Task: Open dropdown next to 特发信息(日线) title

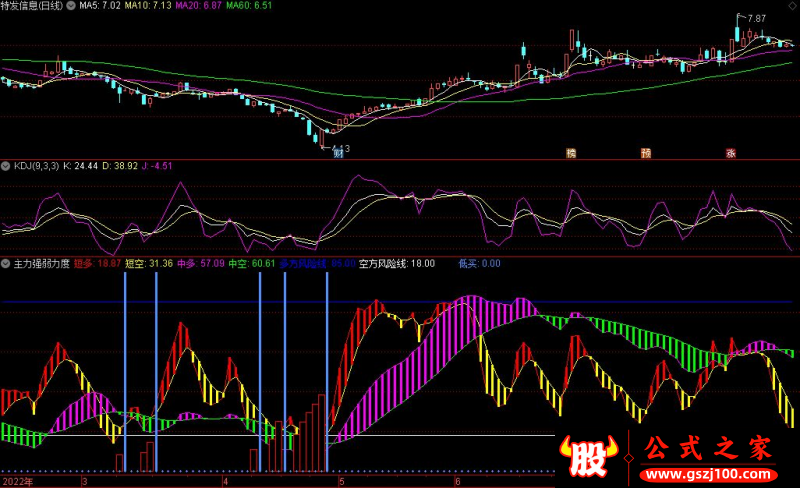Action: [71, 6]
